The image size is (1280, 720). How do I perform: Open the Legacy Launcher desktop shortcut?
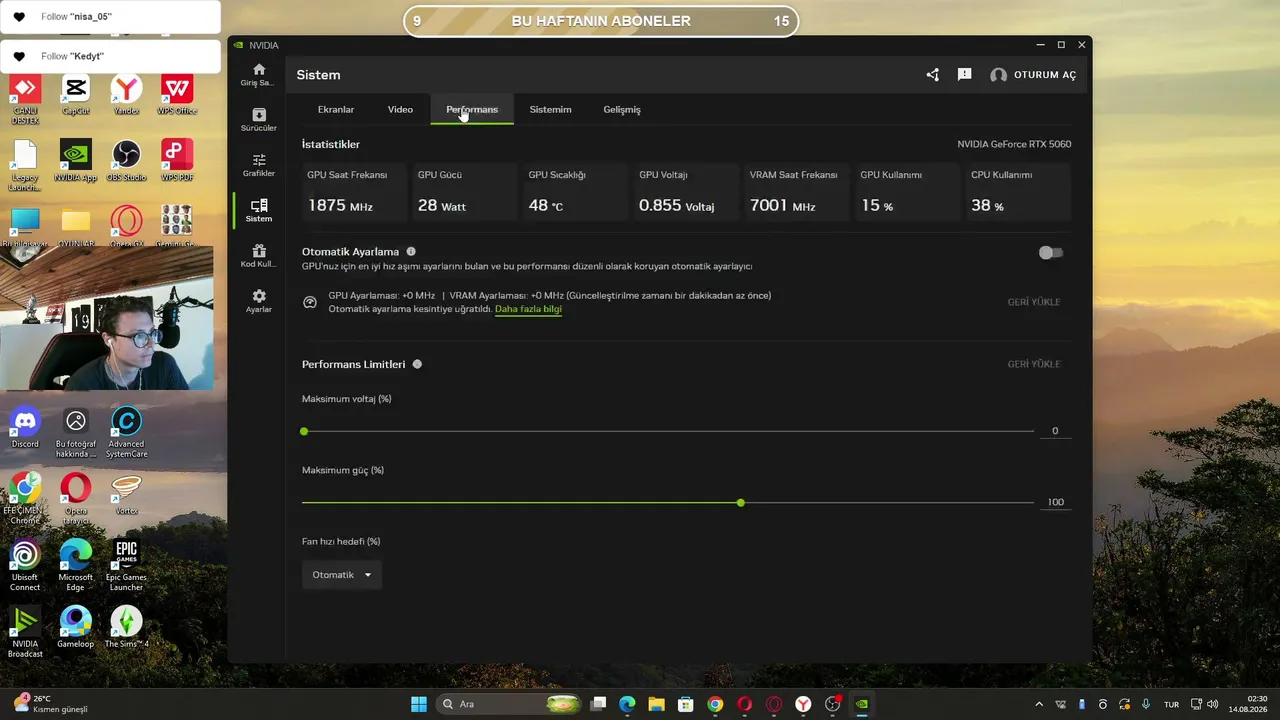(x=25, y=166)
